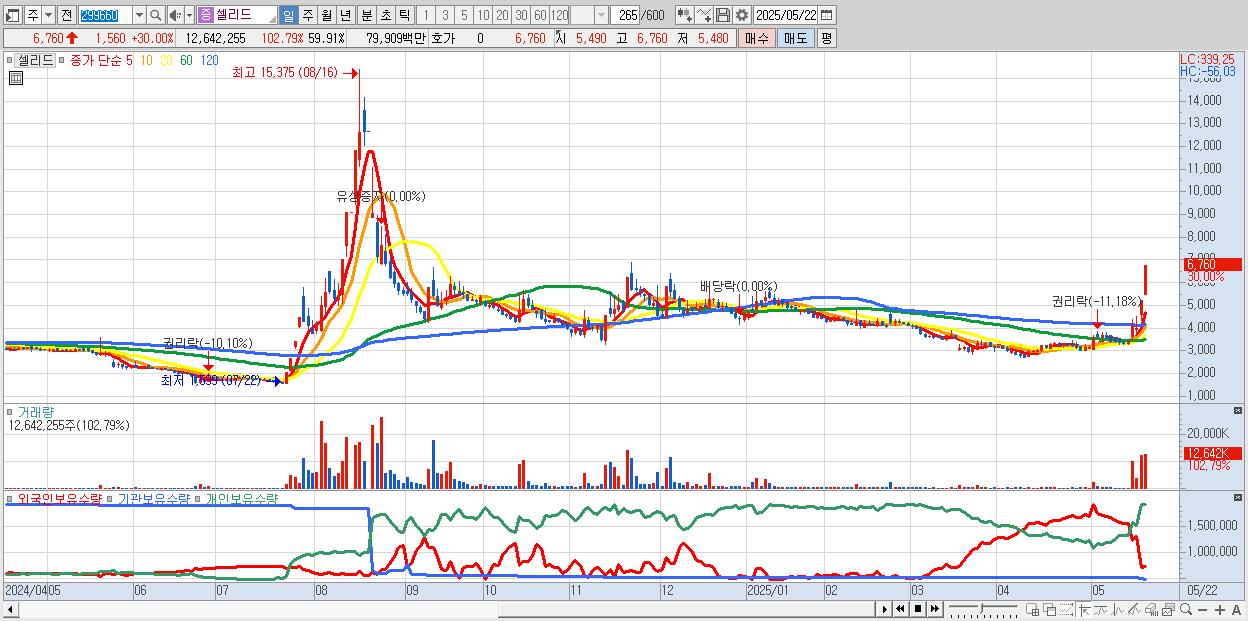Switch to the weekly 주 period
The width and height of the screenshot is (1248, 621).
point(307,15)
